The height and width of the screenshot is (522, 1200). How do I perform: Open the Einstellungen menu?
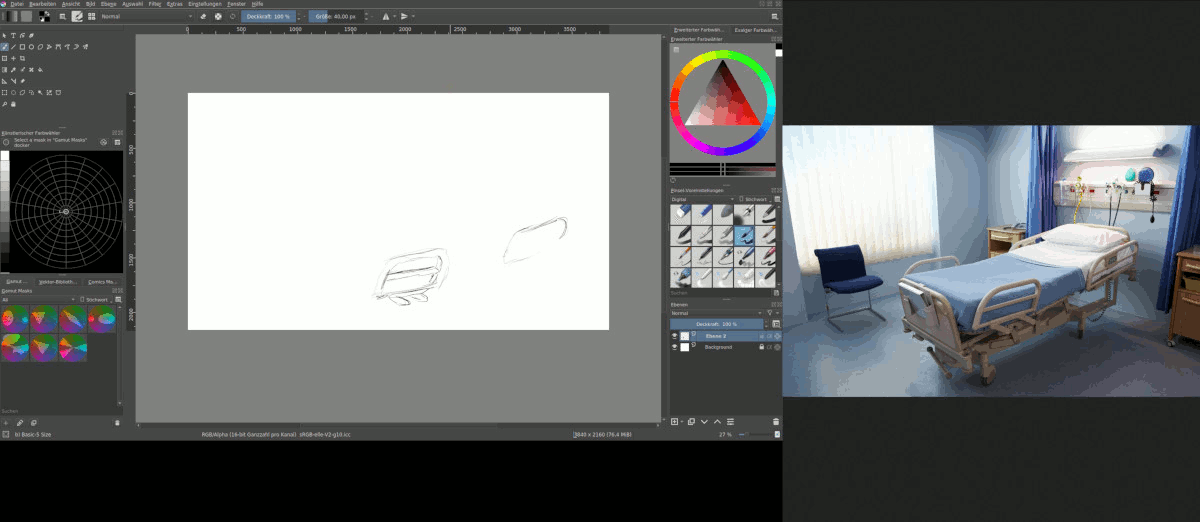[x=205, y=4]
